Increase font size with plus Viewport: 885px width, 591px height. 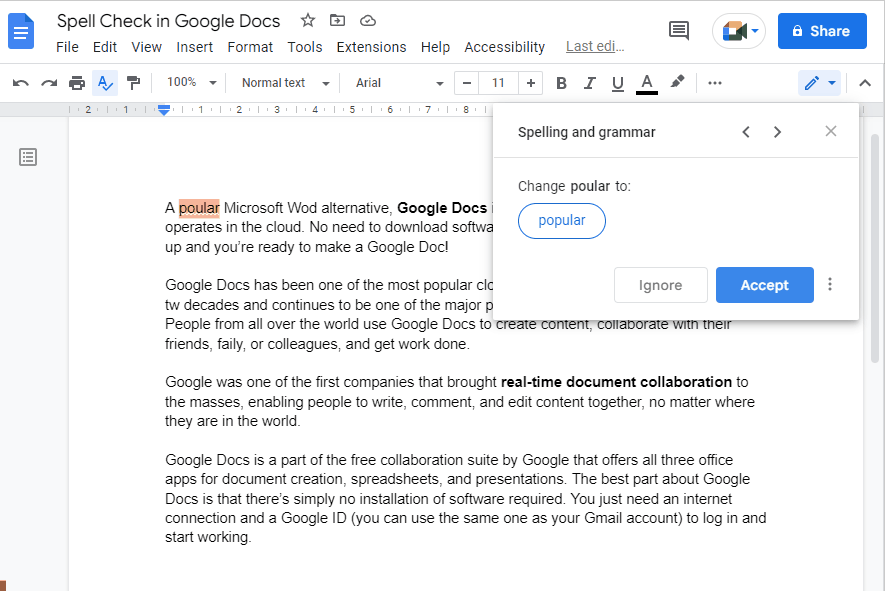(531, 84)
